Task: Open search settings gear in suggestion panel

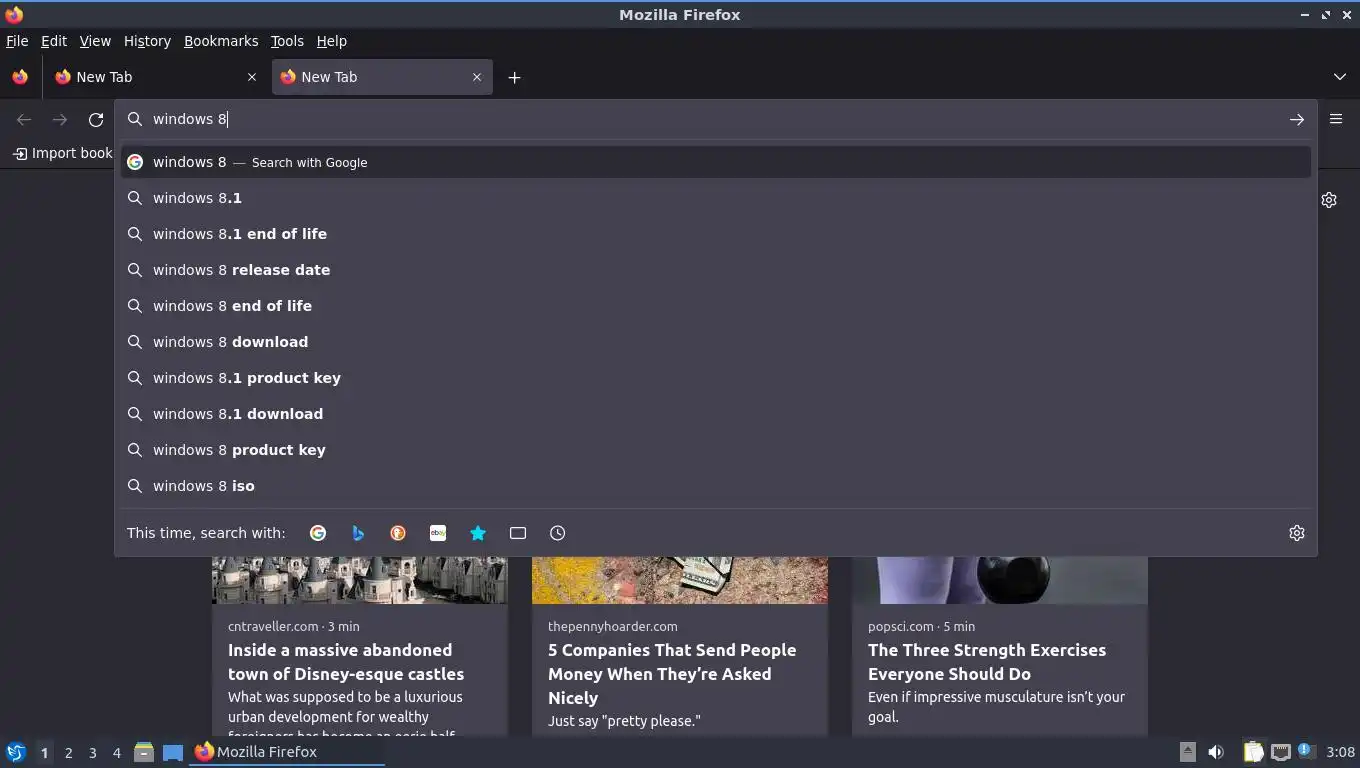Action: tap(1297, 533)
